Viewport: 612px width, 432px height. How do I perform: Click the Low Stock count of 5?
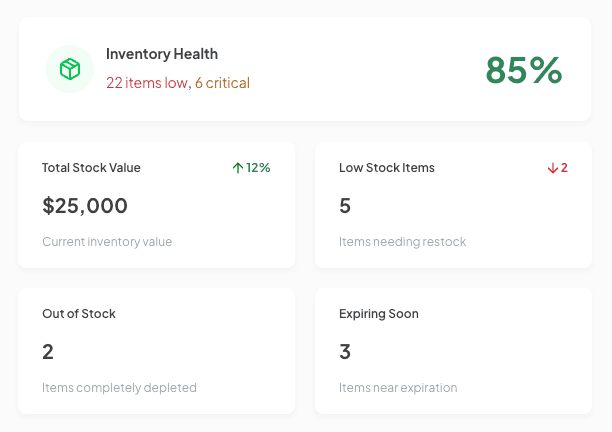345,206
